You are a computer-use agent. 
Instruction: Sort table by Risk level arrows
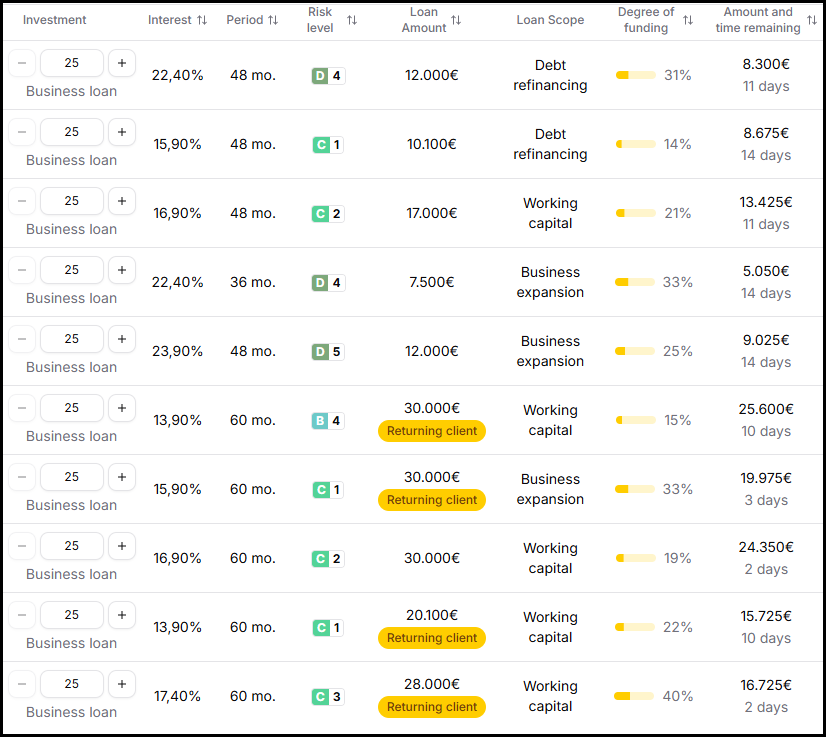(352, 20)
